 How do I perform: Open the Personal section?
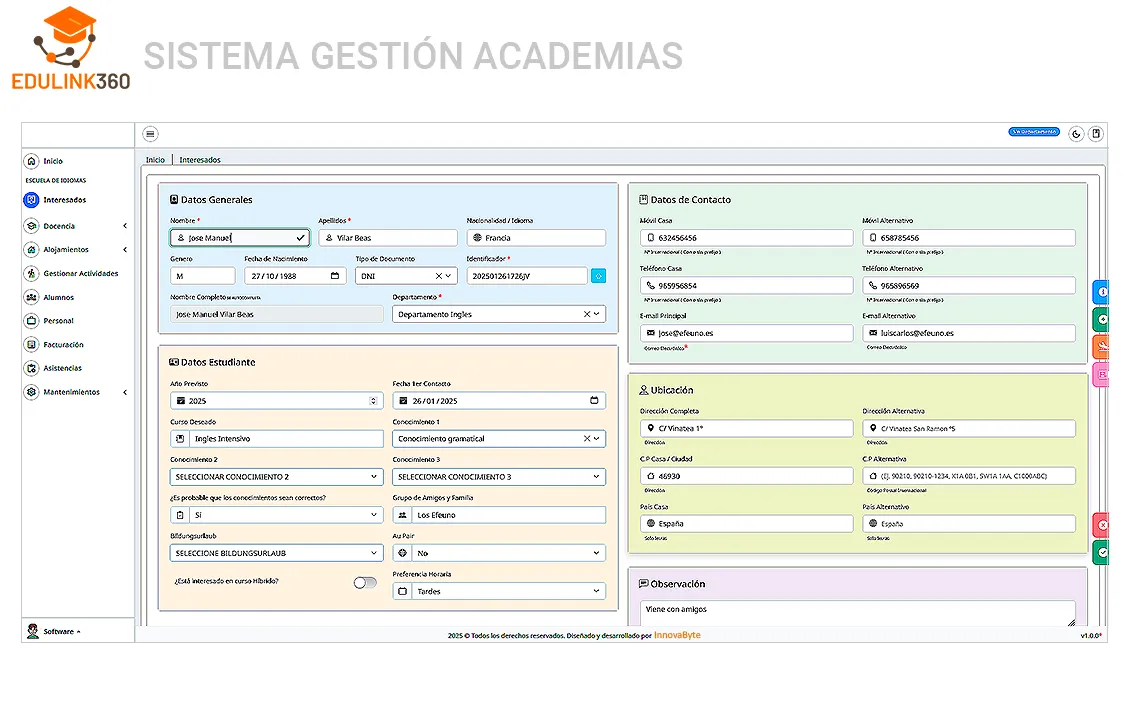(49, 321)
